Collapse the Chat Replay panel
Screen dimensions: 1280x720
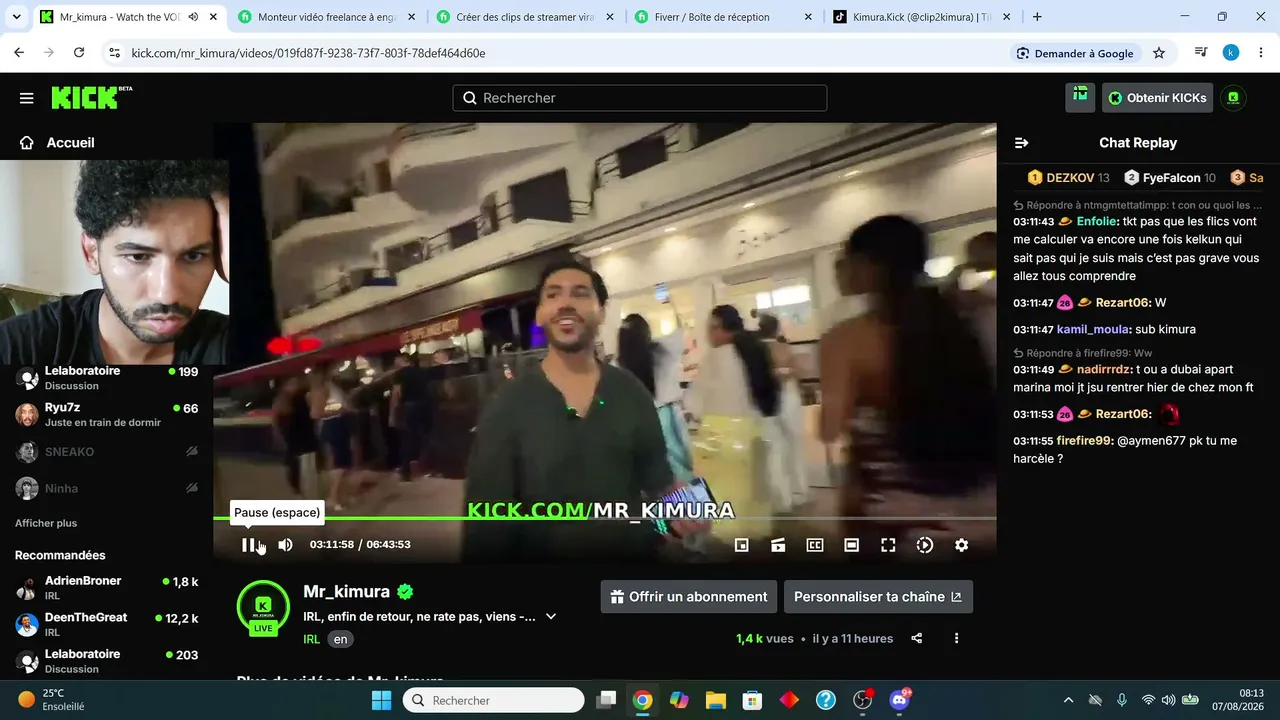(1022, 143)
